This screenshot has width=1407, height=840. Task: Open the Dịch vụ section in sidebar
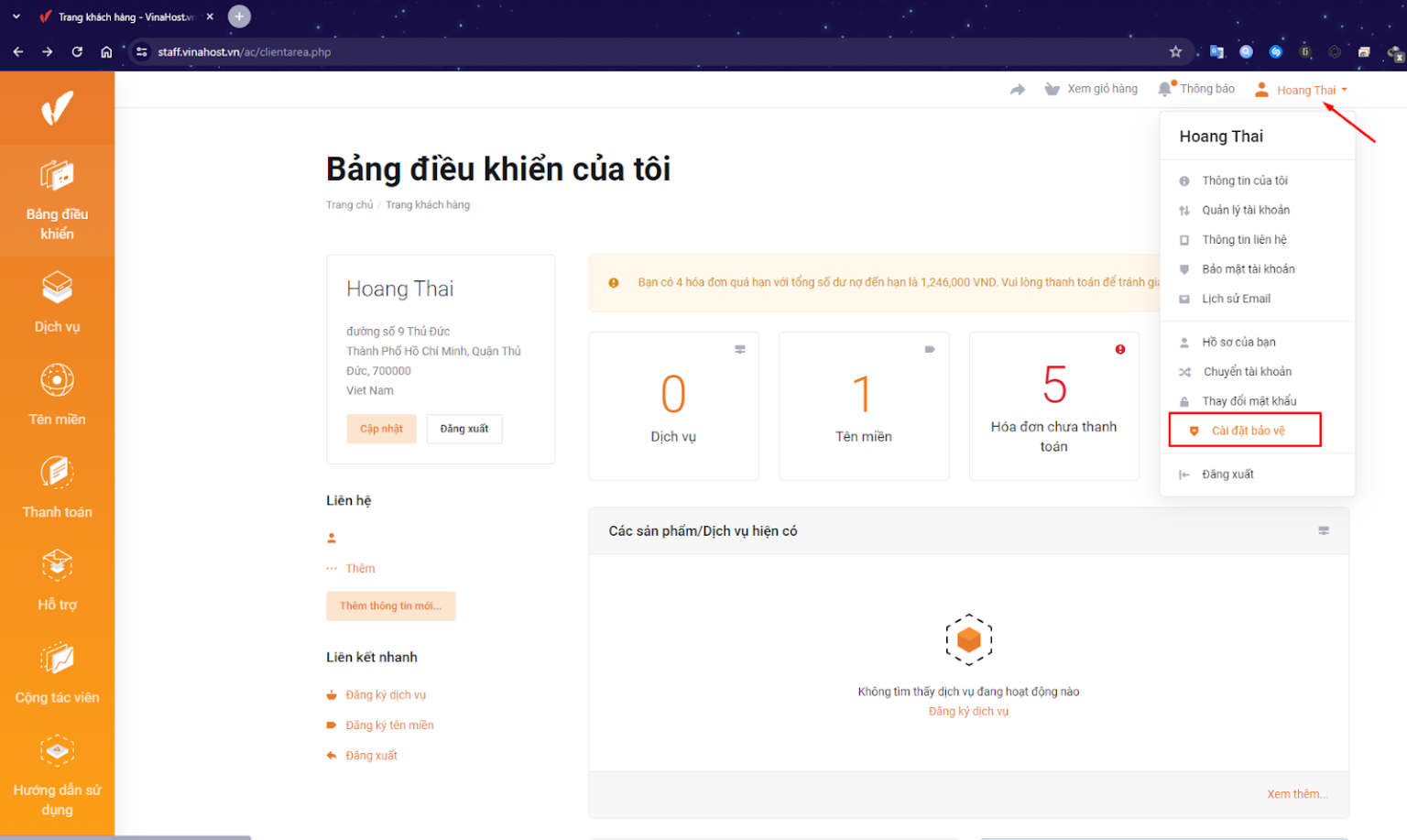click(57, 302)
